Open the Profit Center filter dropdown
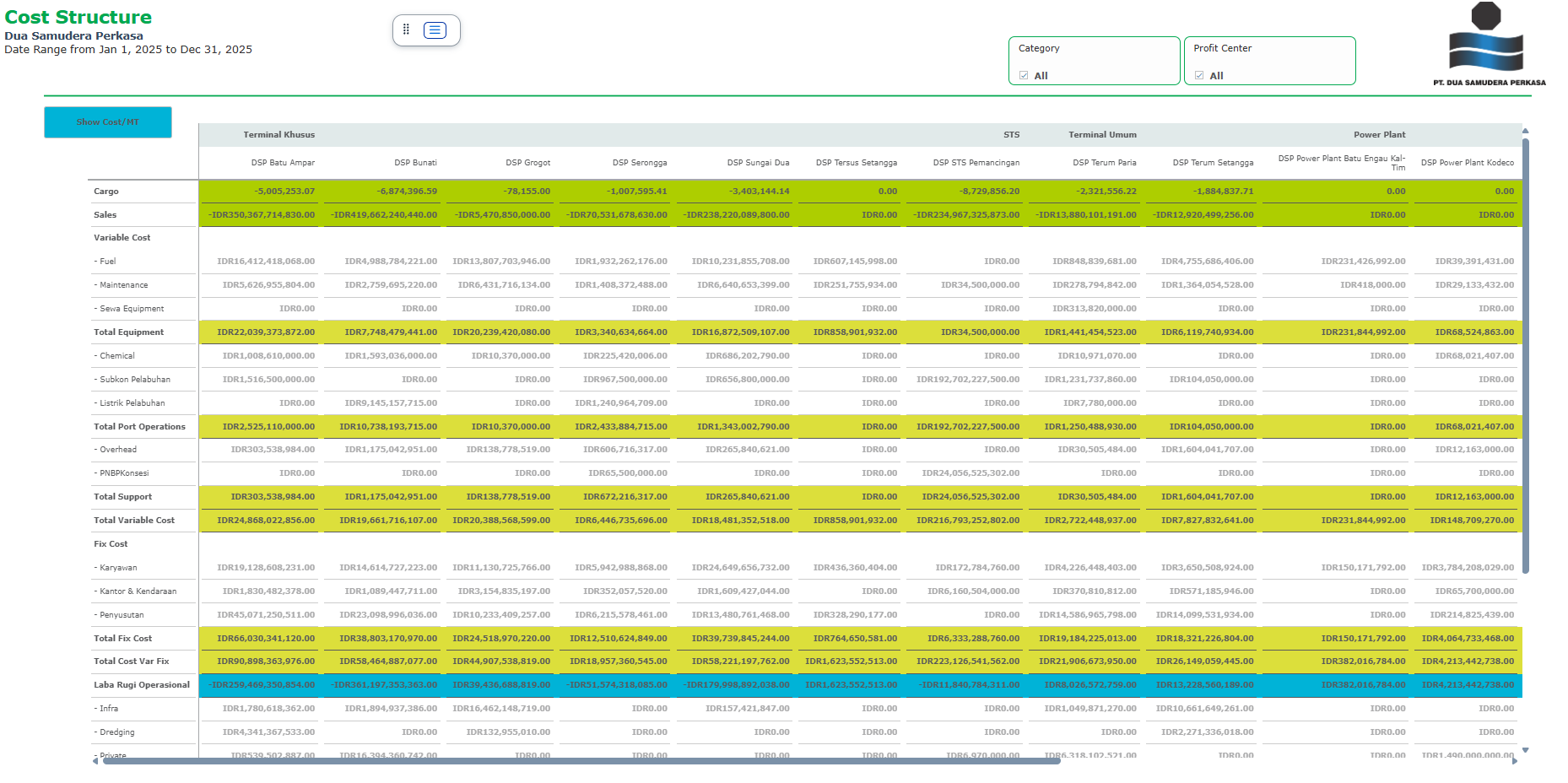 pyautogui.click(x=1269, y=61)
